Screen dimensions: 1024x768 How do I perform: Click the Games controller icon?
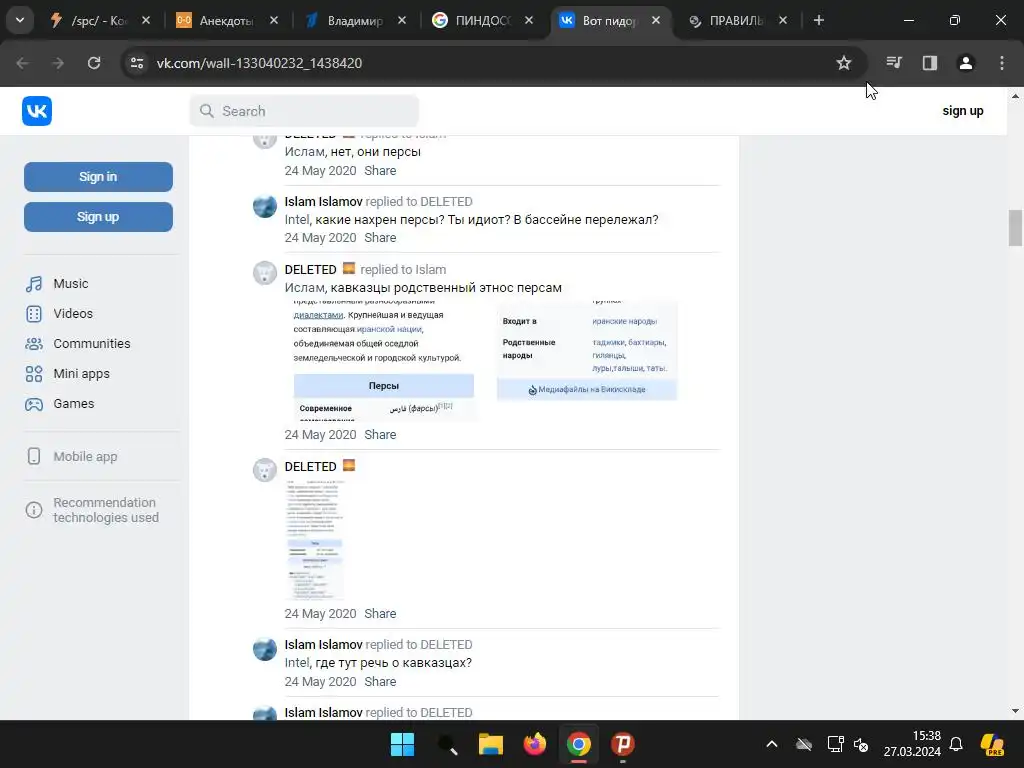(34, 404)
